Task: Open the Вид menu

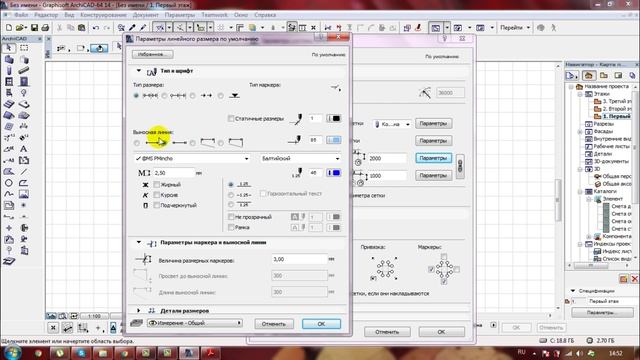Action: point(69,15)
